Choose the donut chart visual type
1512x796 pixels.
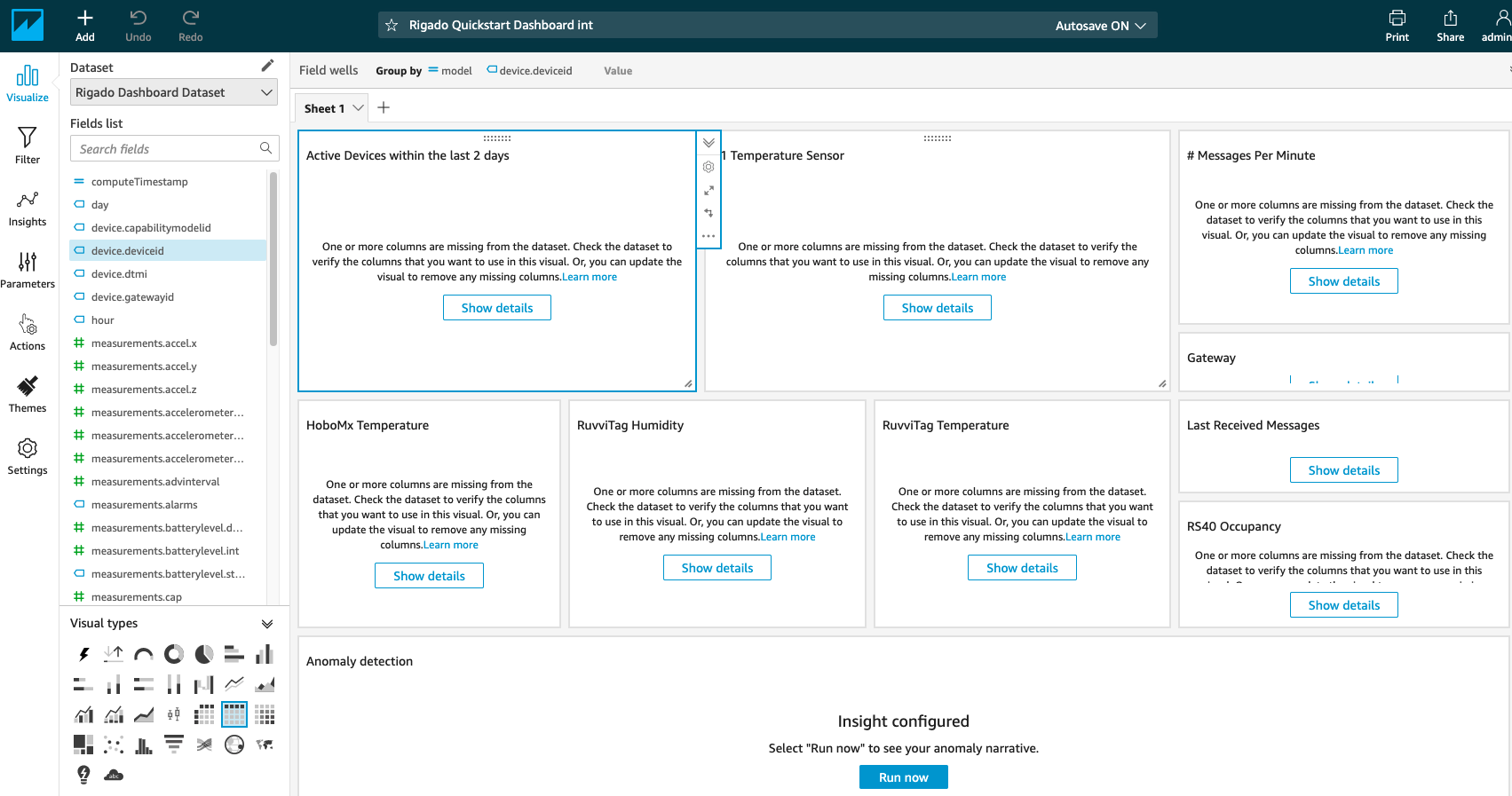(x=174, y=654)
